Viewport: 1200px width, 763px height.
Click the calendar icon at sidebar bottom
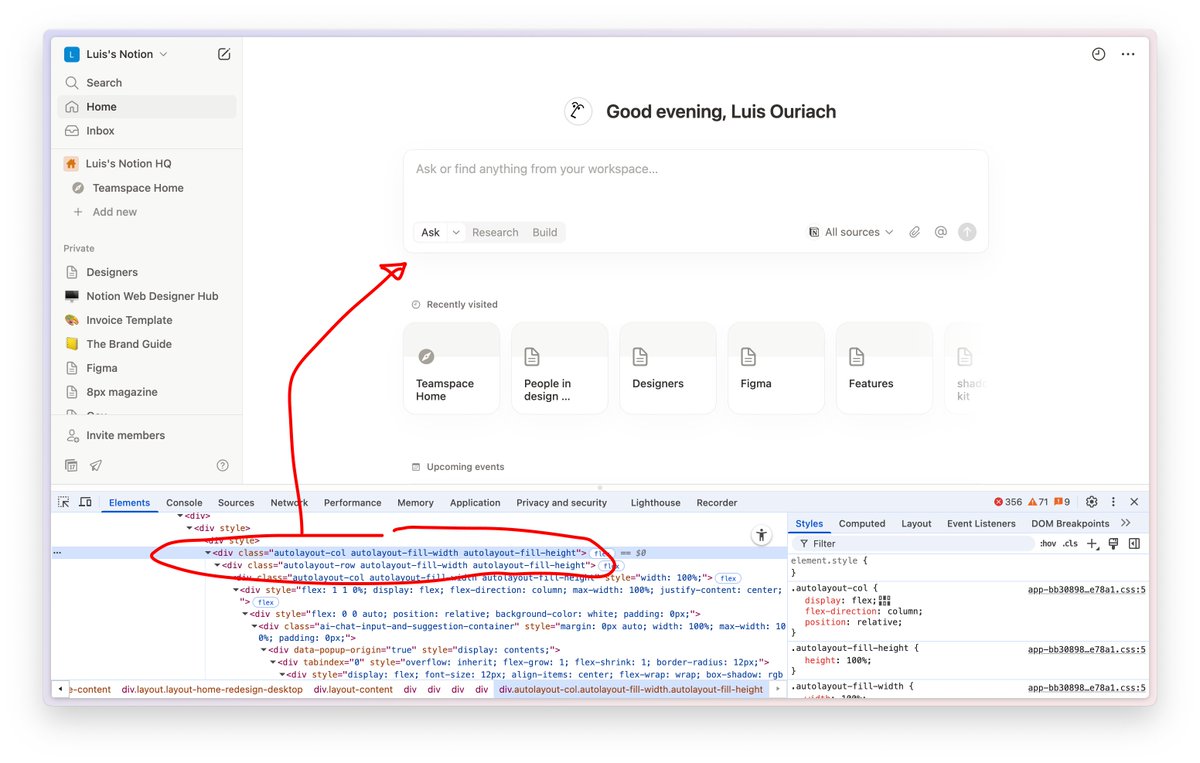[71, 465]
